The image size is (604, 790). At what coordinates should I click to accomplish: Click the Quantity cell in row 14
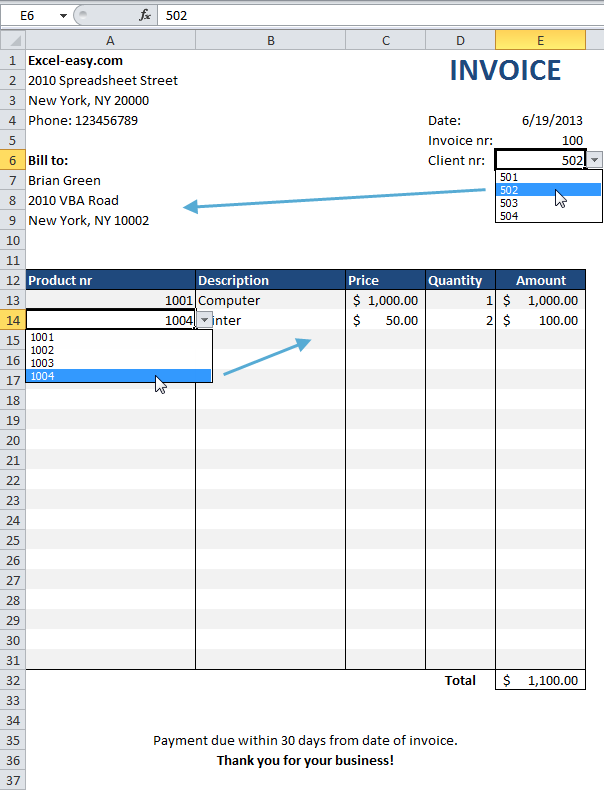460,320
